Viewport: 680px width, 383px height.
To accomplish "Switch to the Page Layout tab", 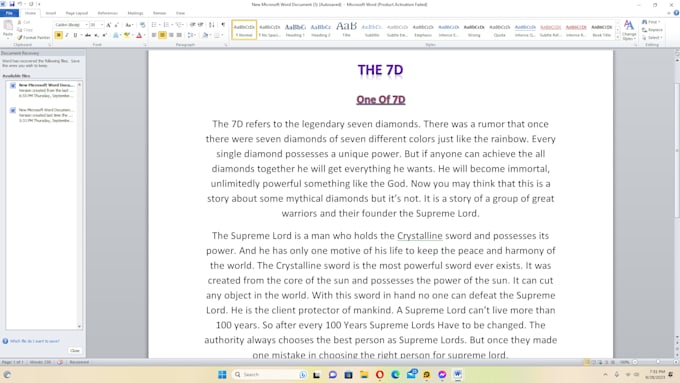I will tap(77, 13).
